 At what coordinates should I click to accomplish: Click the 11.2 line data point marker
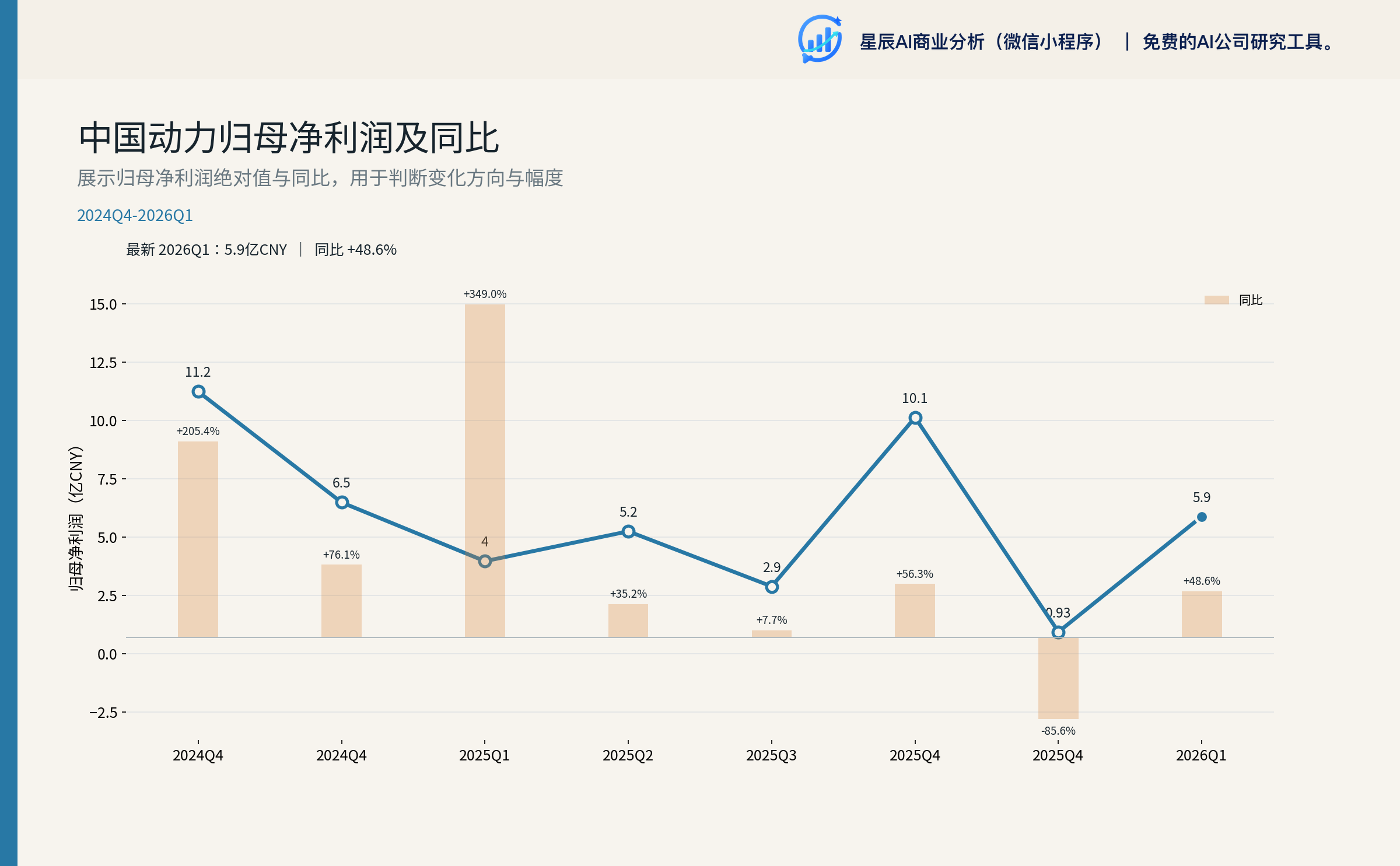tap(198, 392)
